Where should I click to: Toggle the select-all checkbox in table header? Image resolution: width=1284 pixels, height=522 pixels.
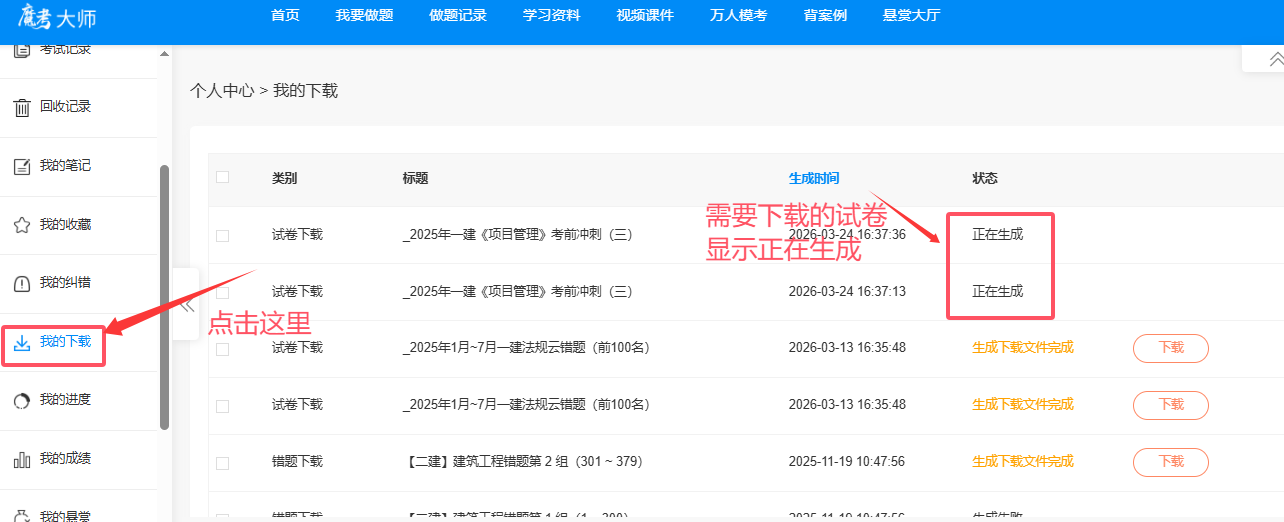tap(222, 177)
